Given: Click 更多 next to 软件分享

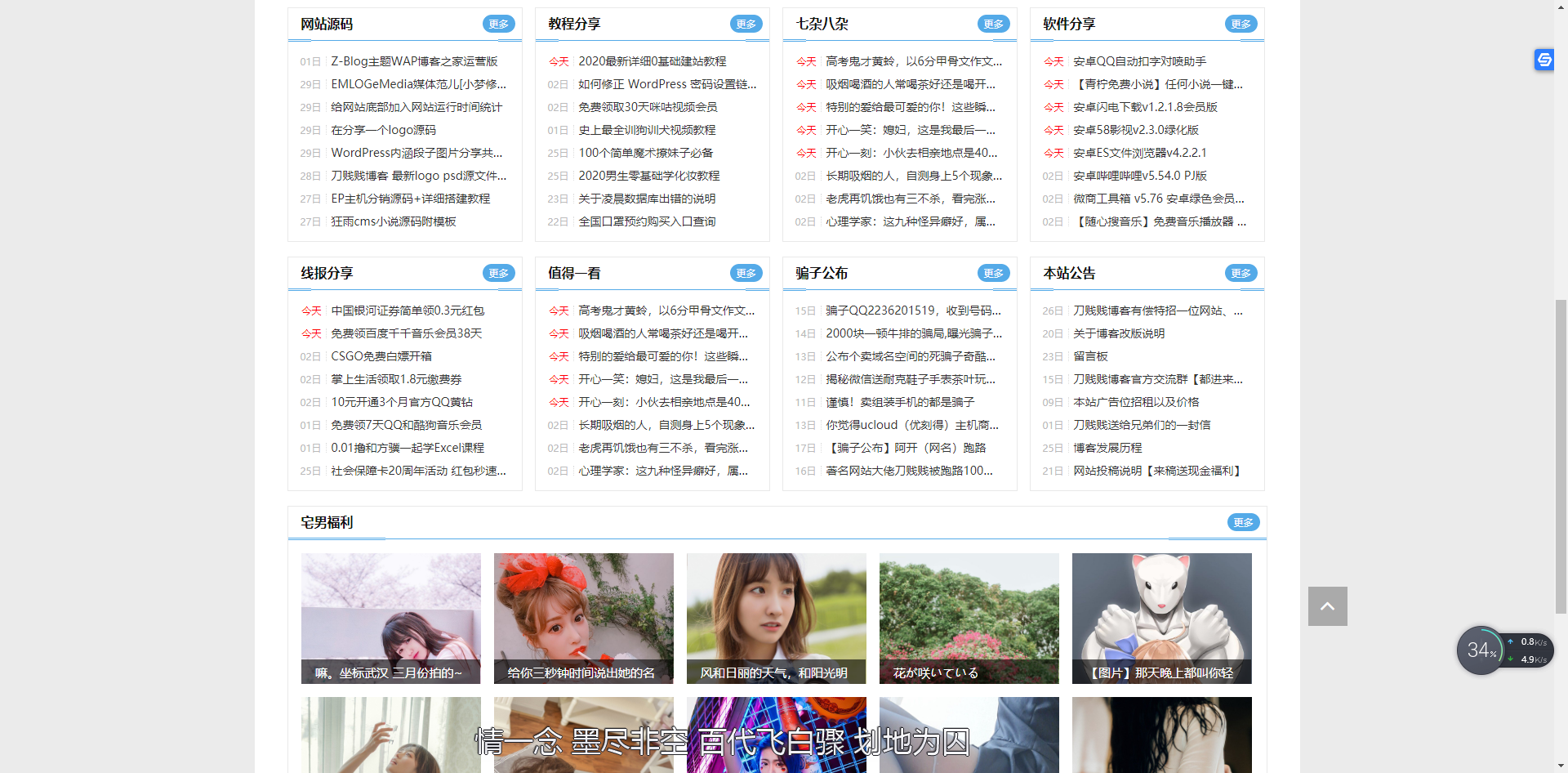Looking at the screenshot, I should click(1241, 25).
